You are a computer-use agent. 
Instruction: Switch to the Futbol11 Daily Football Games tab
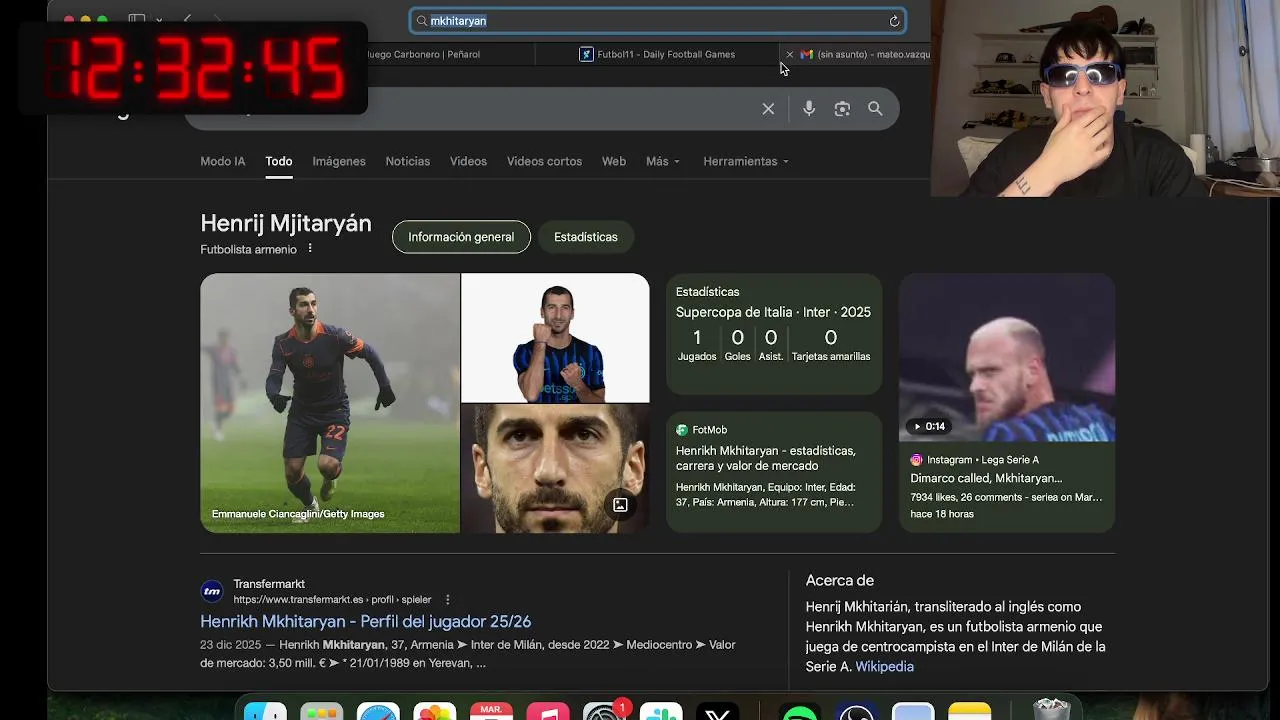(657, 54)
